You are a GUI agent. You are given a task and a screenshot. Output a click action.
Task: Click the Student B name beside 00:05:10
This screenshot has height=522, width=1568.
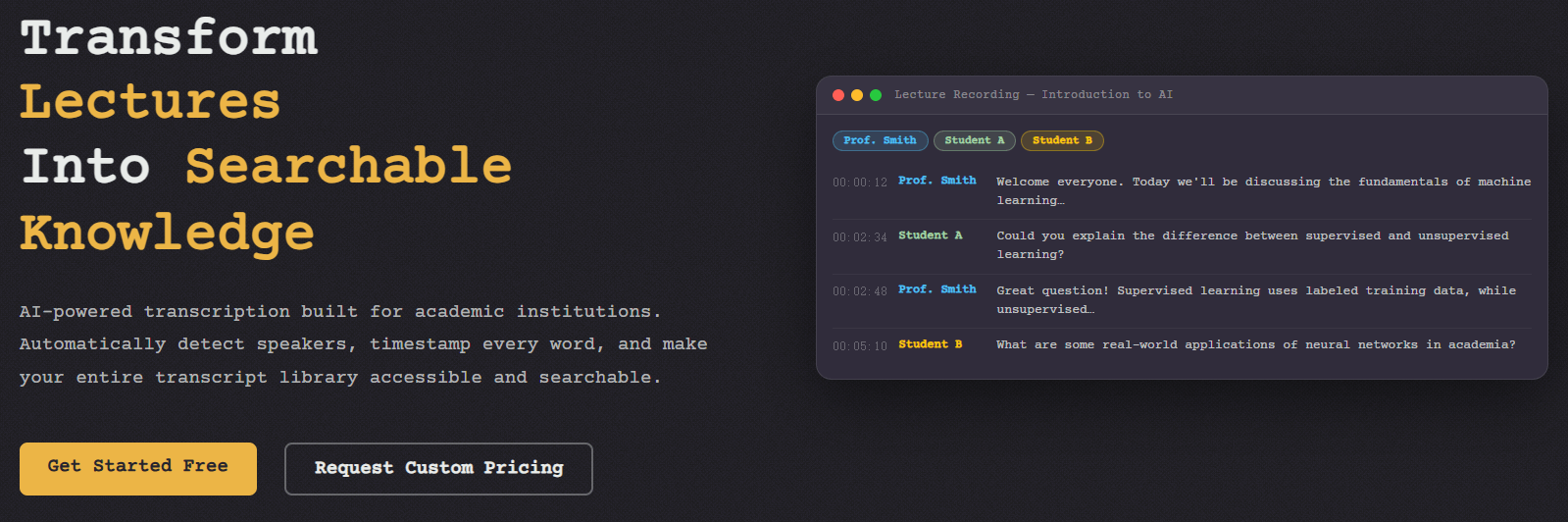tap(931, 344)
